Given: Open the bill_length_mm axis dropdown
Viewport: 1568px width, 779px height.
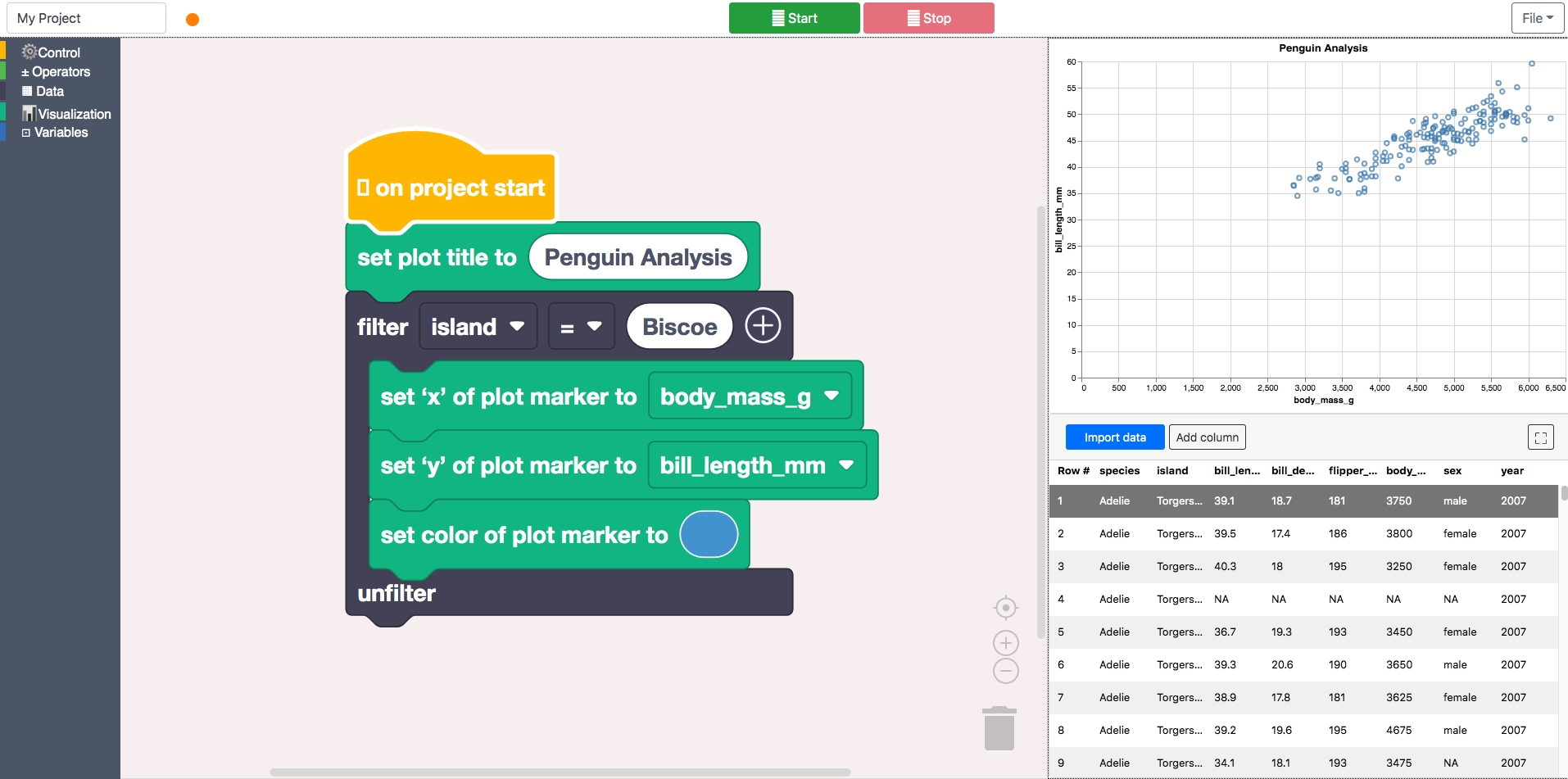Looking at the screenshot, I should [757, 465].
